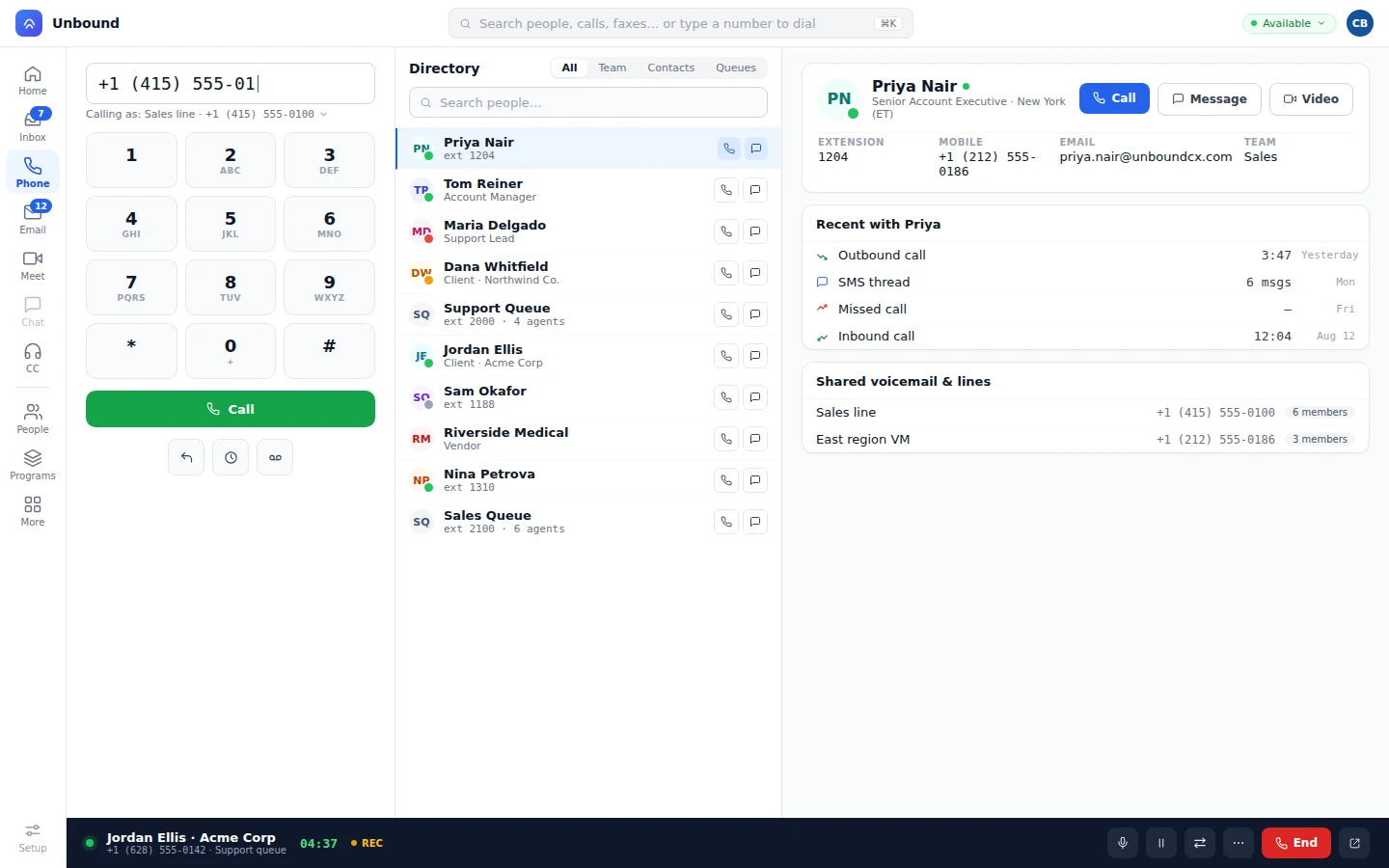
Task: Message Sam Okafor using chat icon
Action: [755, 397]
